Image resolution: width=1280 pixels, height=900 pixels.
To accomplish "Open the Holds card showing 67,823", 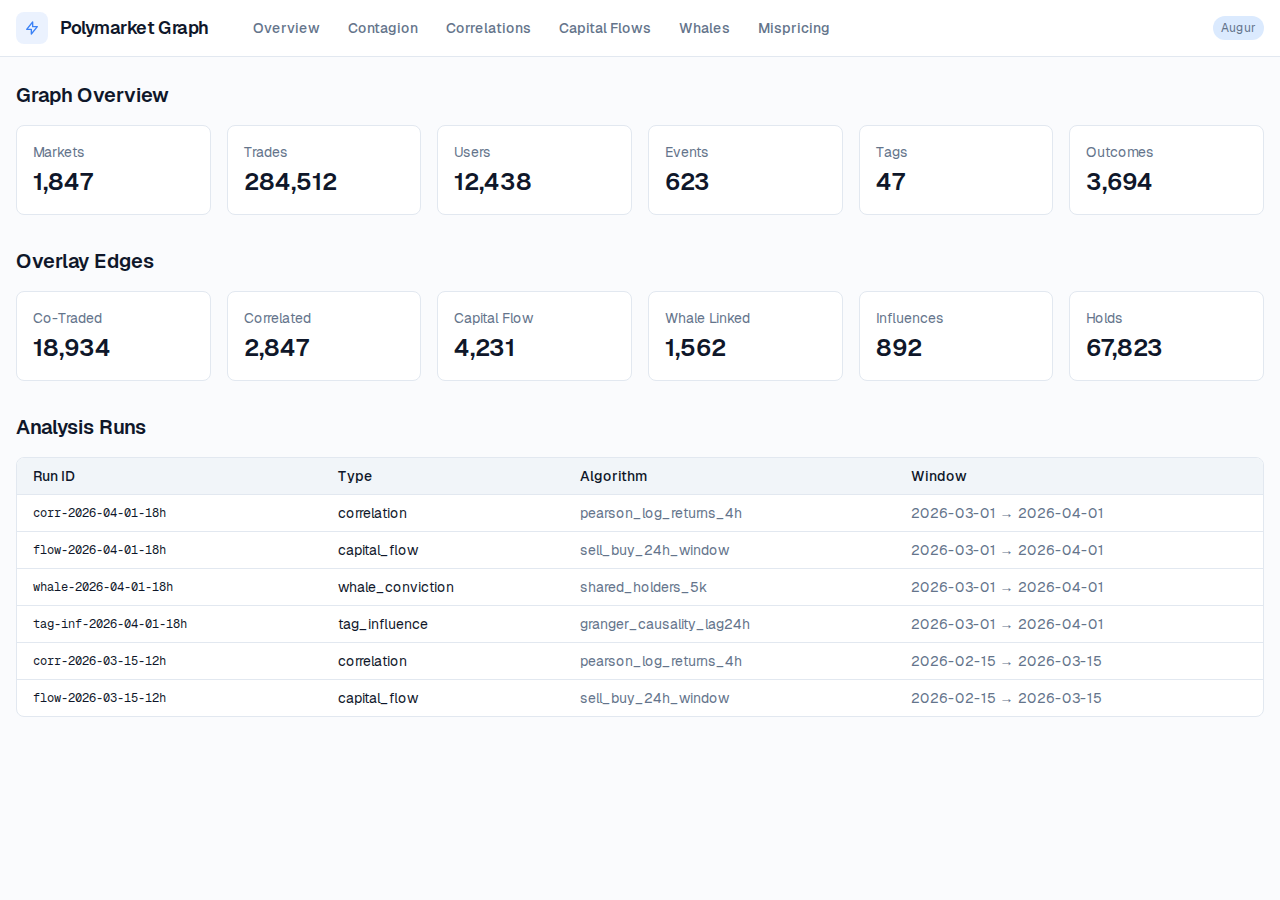I will (1166, 335).
